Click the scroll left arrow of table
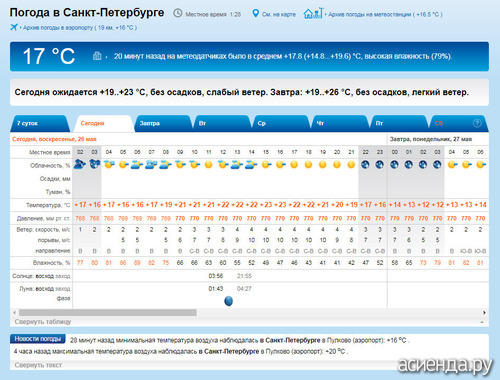 pos(14,312)
